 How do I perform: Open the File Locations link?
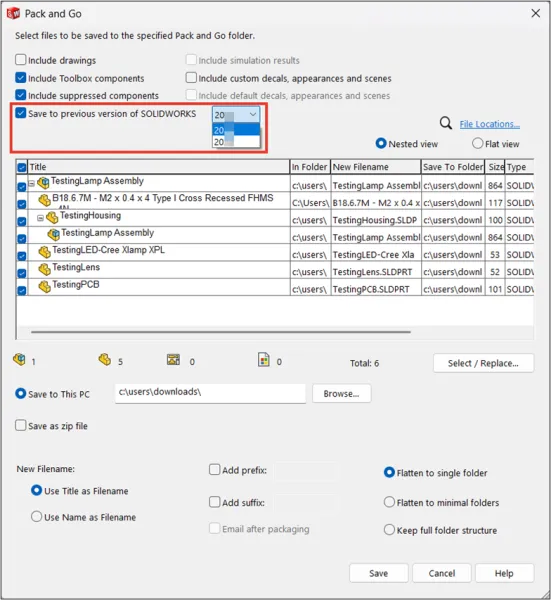tap(489, 124)
